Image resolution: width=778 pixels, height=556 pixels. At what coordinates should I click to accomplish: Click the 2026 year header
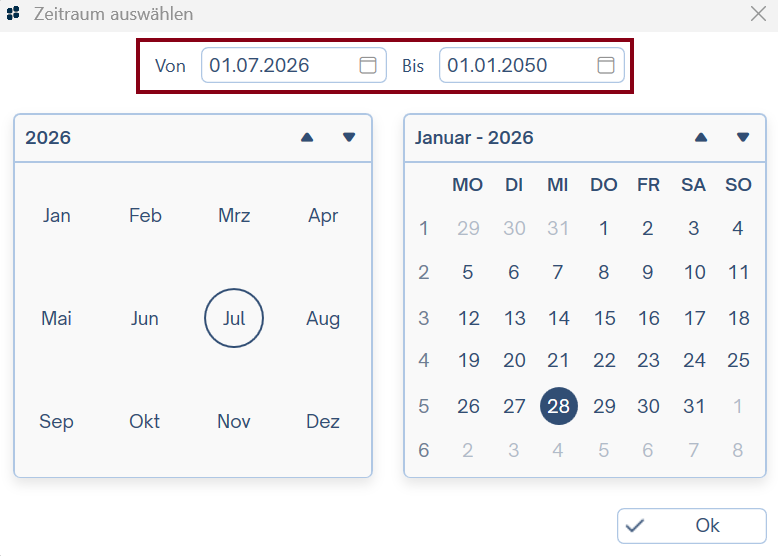click(x=48, y=138)
